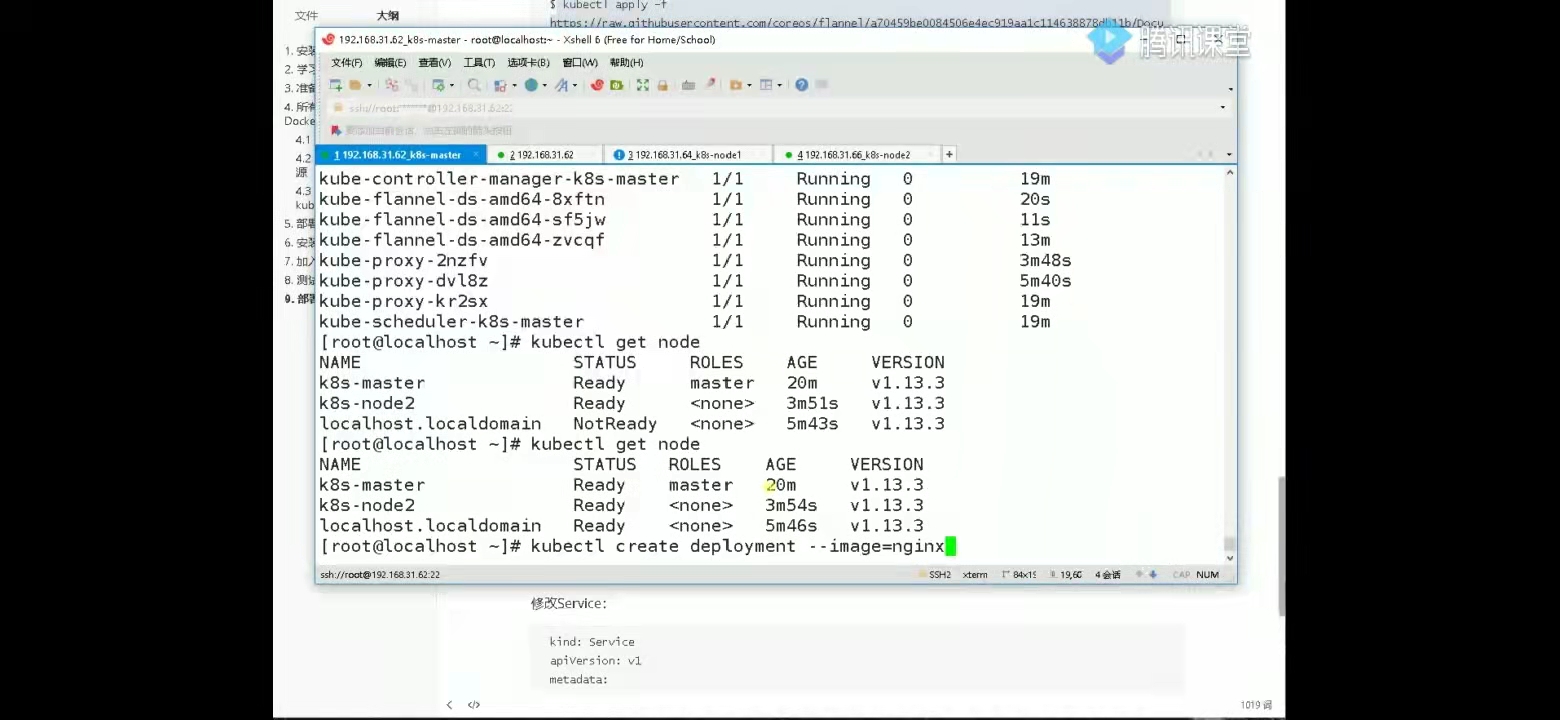Click the blue down arrow in status bar
1560x720 pixels.
click(x=1153, y=575)
